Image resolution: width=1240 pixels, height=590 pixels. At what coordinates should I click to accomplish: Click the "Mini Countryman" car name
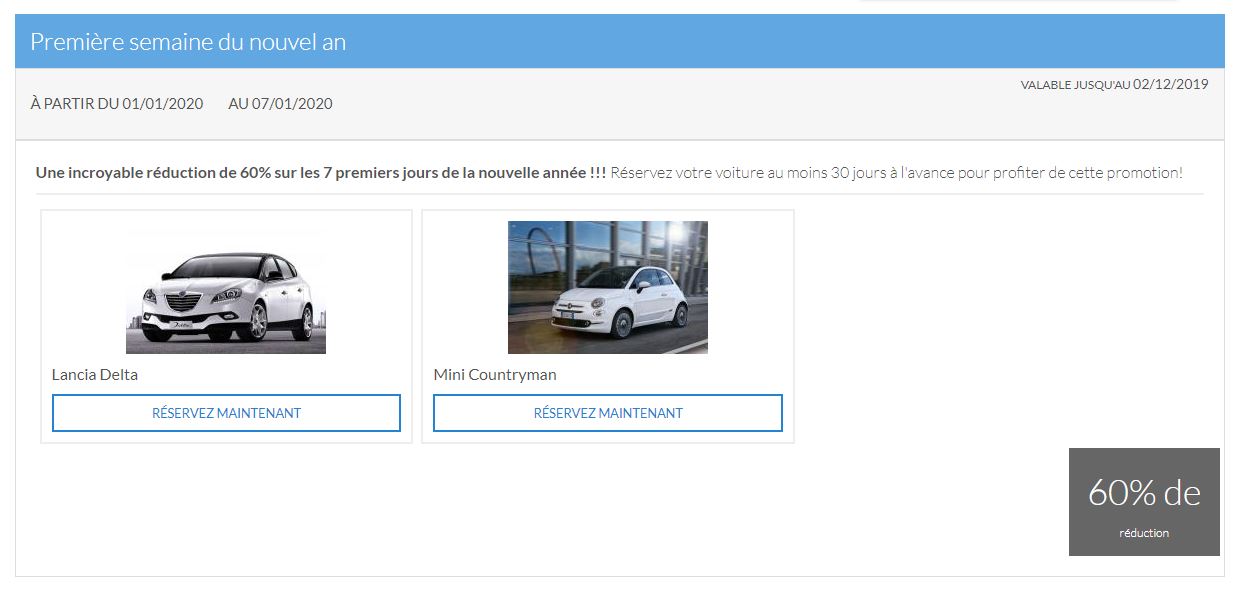coord(495,375)
